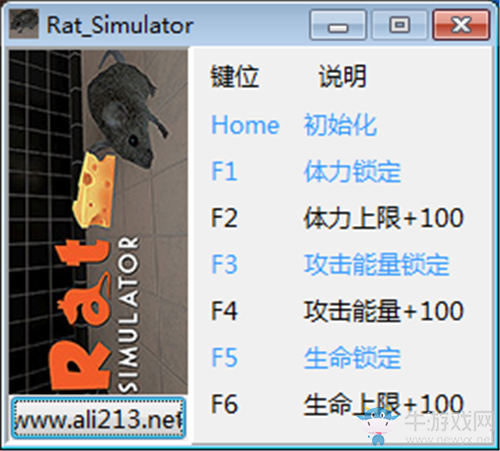Enable 生命锁定 health lock

click(x=352, y=357)
